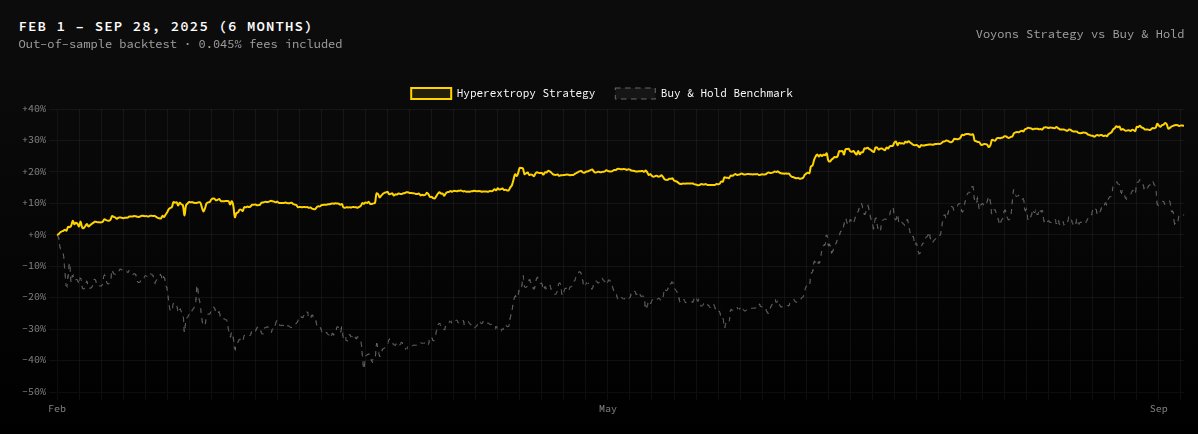
Task: Click the -40% y-axis label
Action: click(35, 361)
